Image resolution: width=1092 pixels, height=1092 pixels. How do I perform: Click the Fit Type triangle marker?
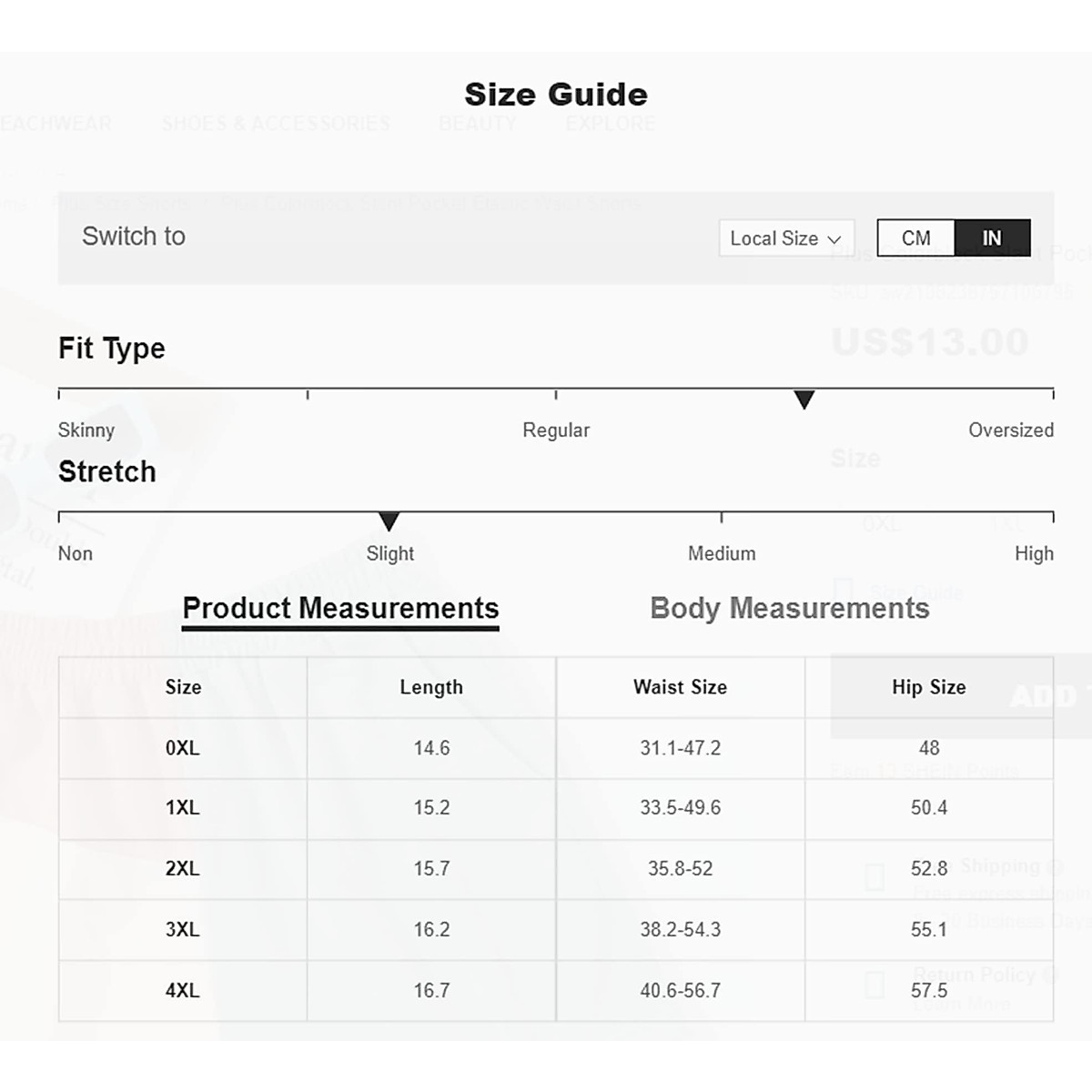point(804,399)
